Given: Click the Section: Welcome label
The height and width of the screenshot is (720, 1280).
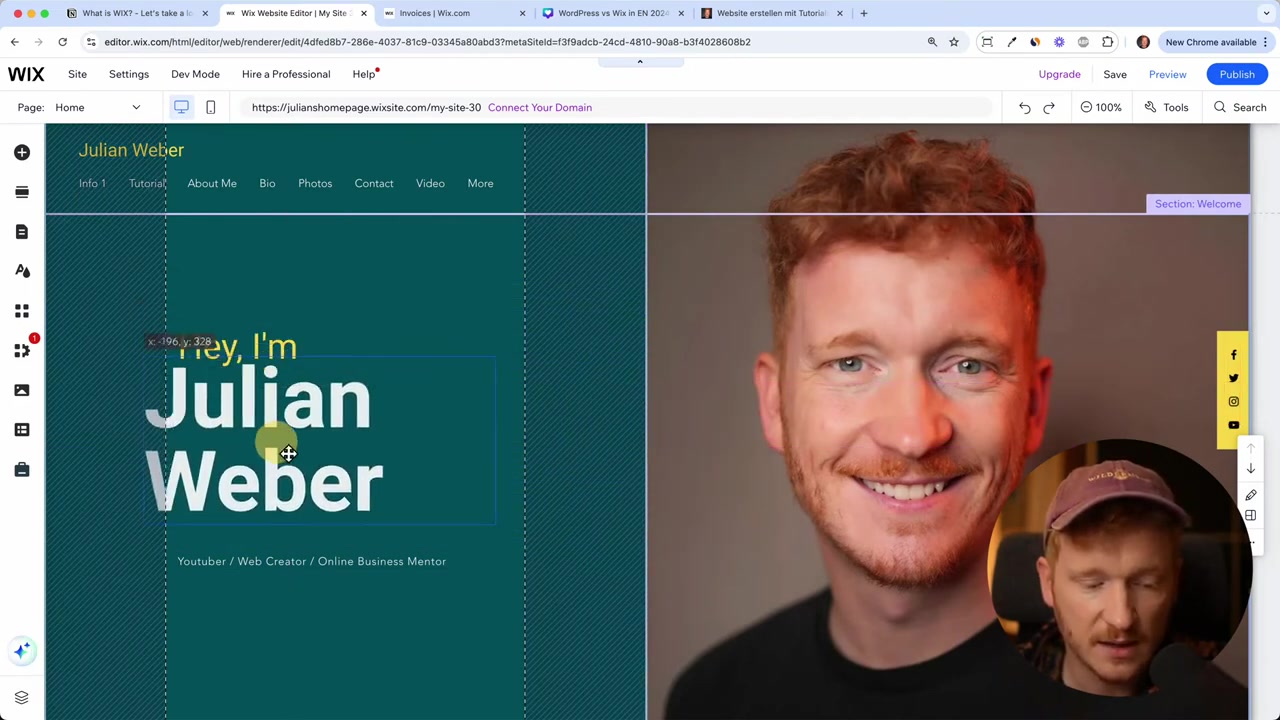Looking at the screenshot, I should [x=1198, y=204].
